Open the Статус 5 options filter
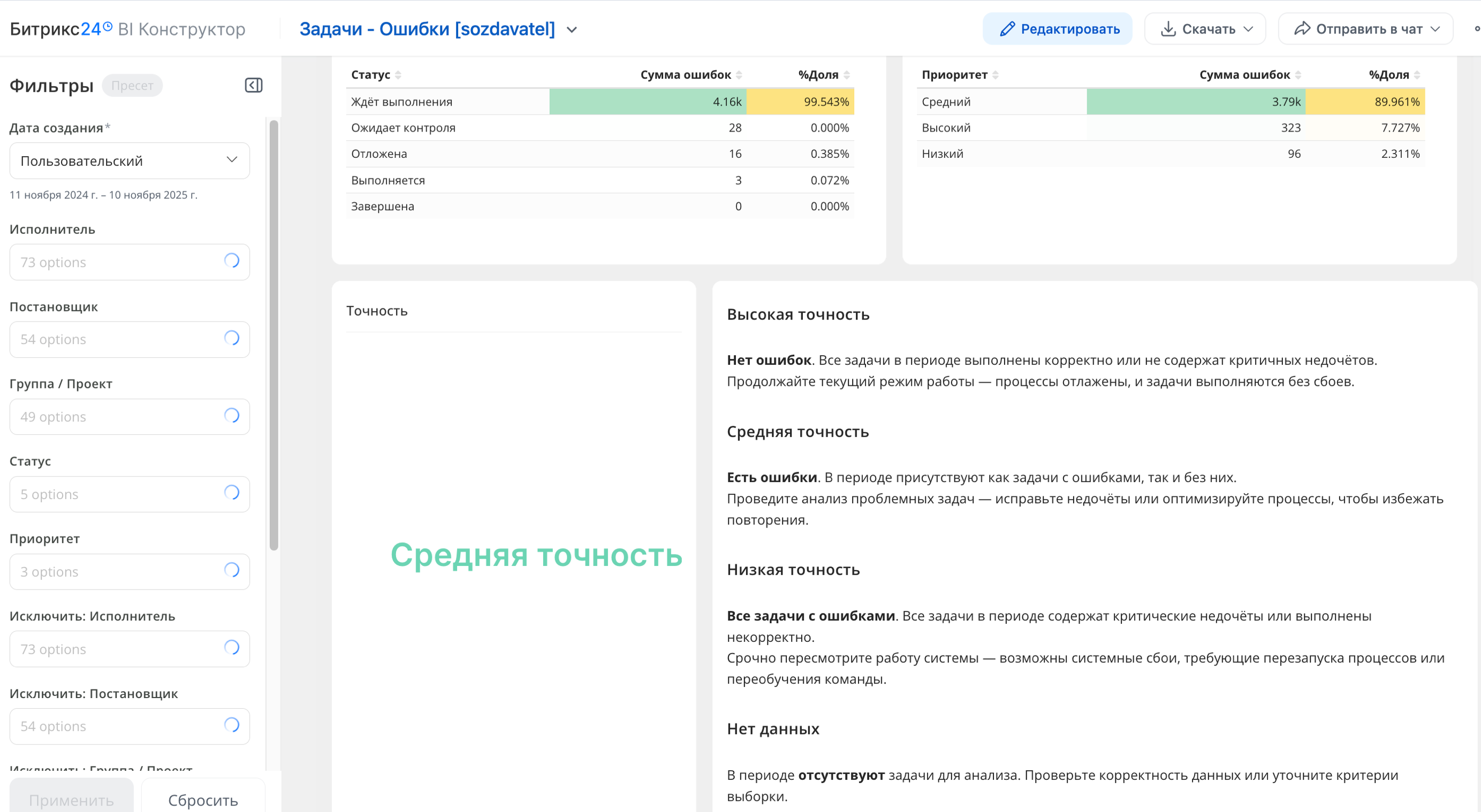The image size is (1481, 812). click(130, 494)
